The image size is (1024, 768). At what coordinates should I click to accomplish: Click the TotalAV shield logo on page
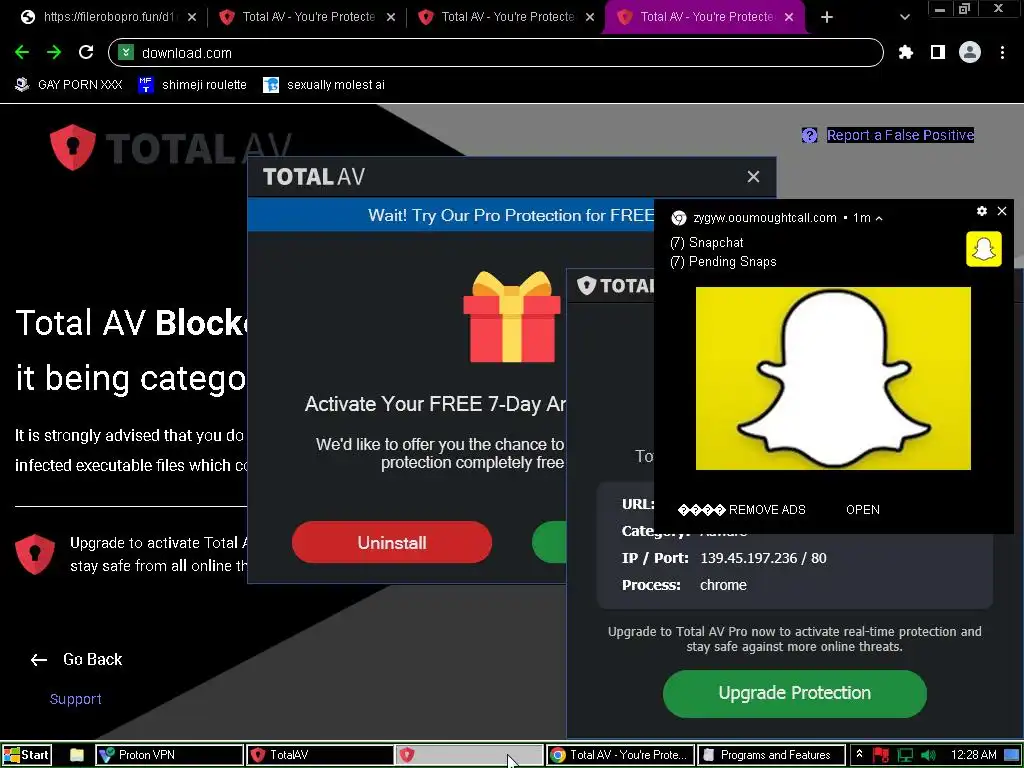click(72, 148)
